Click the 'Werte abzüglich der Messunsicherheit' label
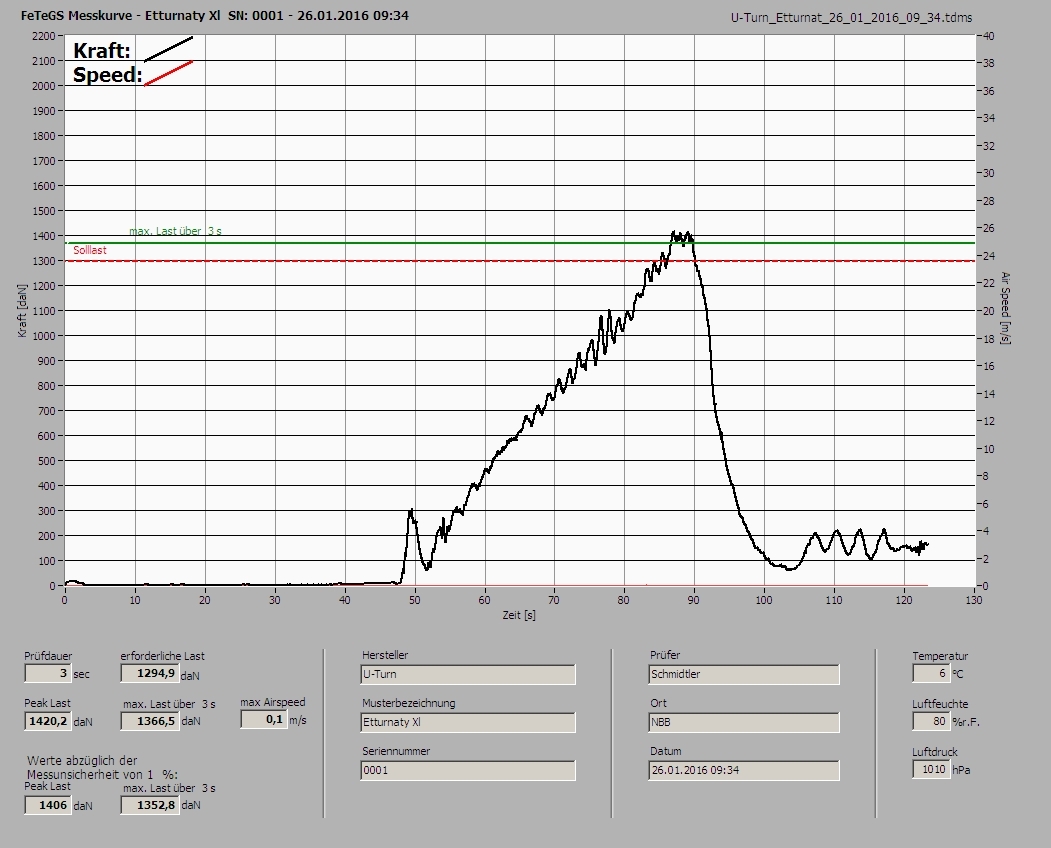1051x848 pixels. 102,768
